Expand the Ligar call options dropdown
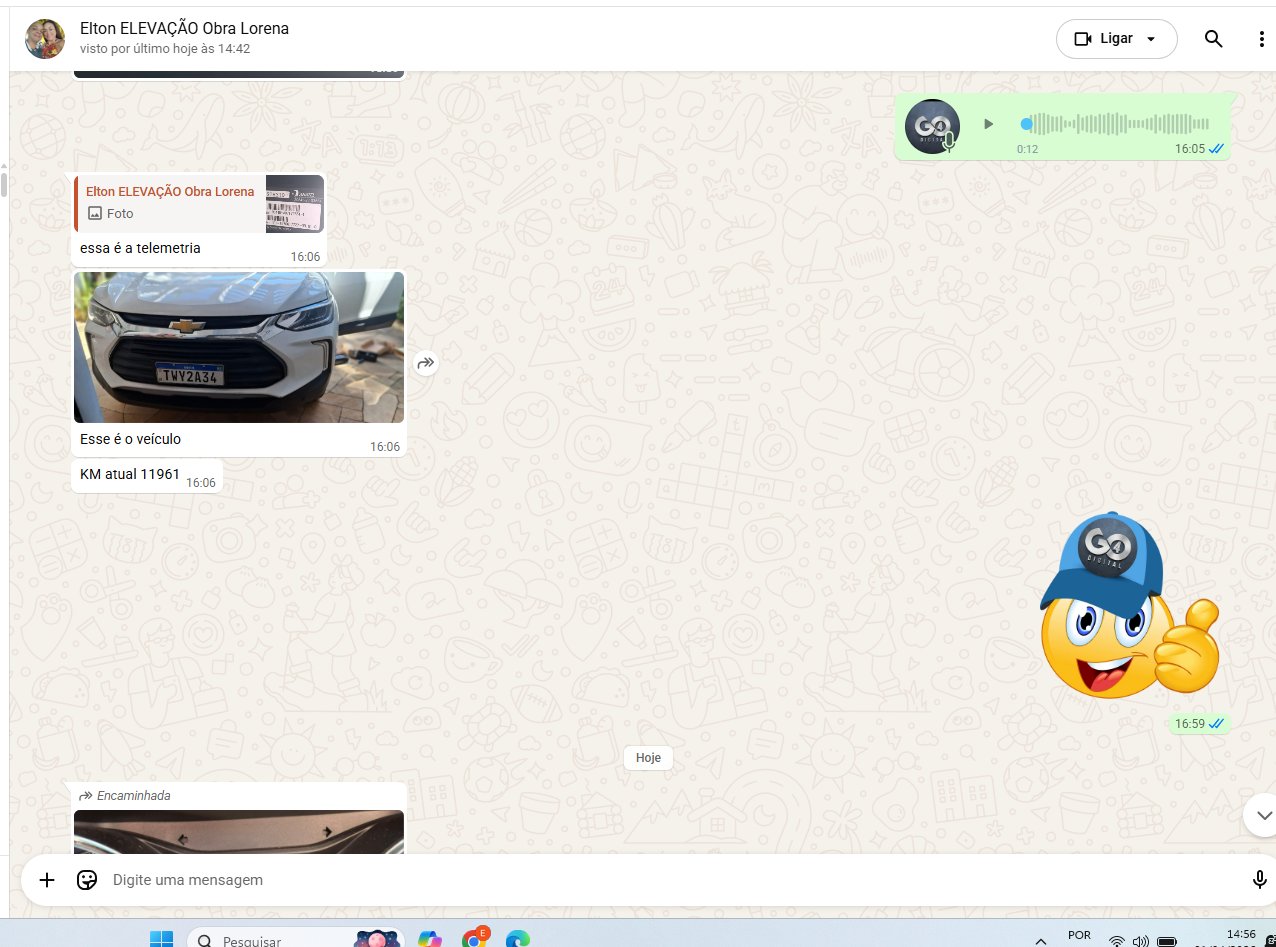1276x947 pixels. (1150, 39)
